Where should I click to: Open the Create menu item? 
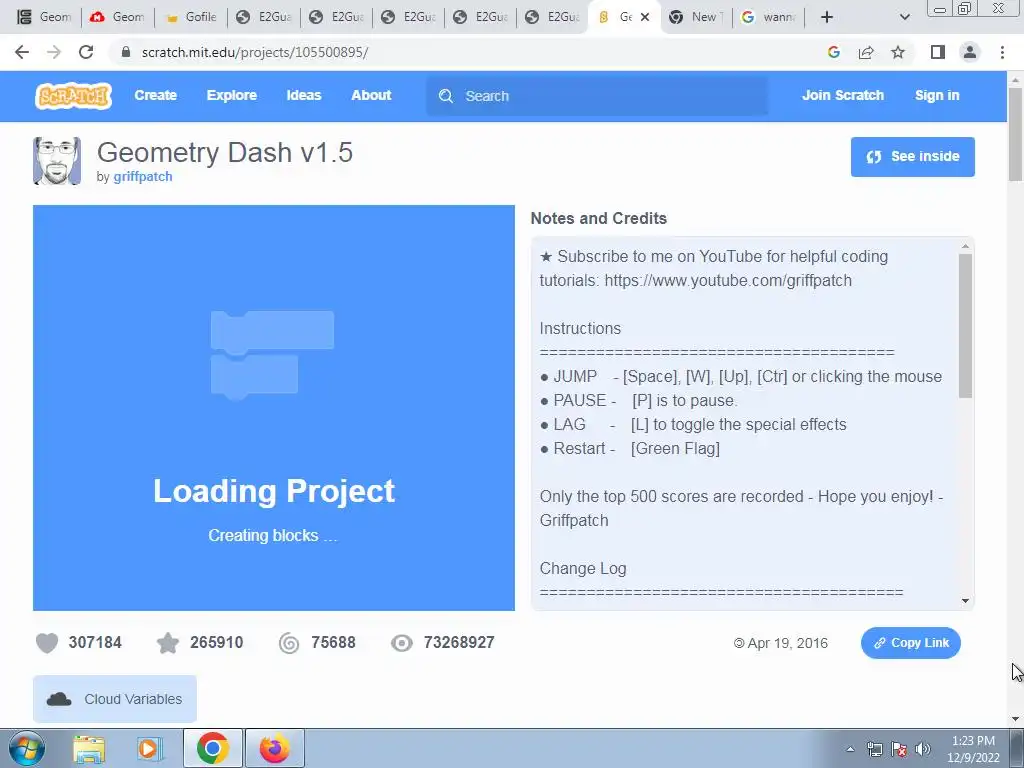155,95
